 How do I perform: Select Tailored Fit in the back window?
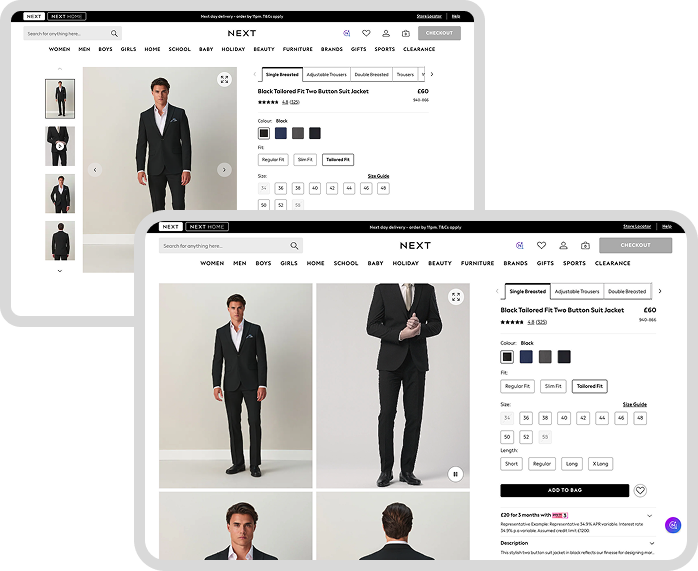(x=338, y=160)
